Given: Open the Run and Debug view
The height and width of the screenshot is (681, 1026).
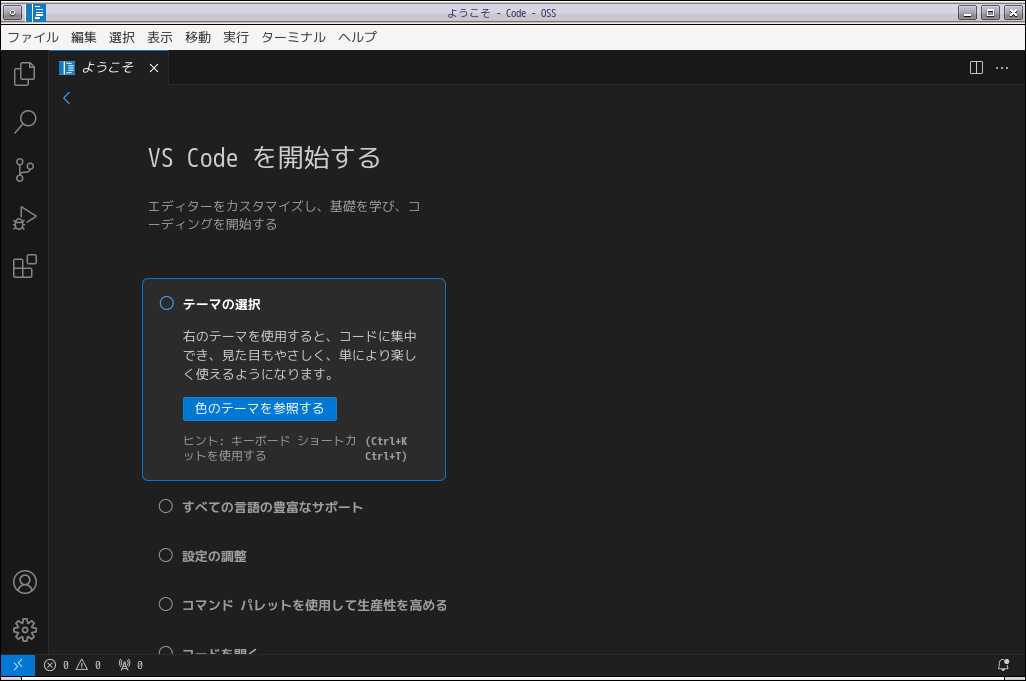Looking at the screenshot, I should click(24, 218).
